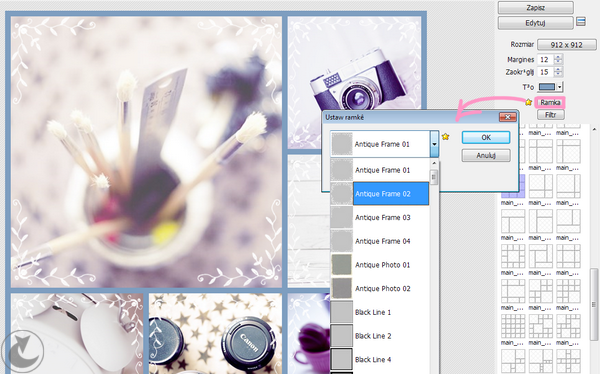Click the Anuluj cancel button
The width and height of the screenshot is (600, 374).
(486, 155)
